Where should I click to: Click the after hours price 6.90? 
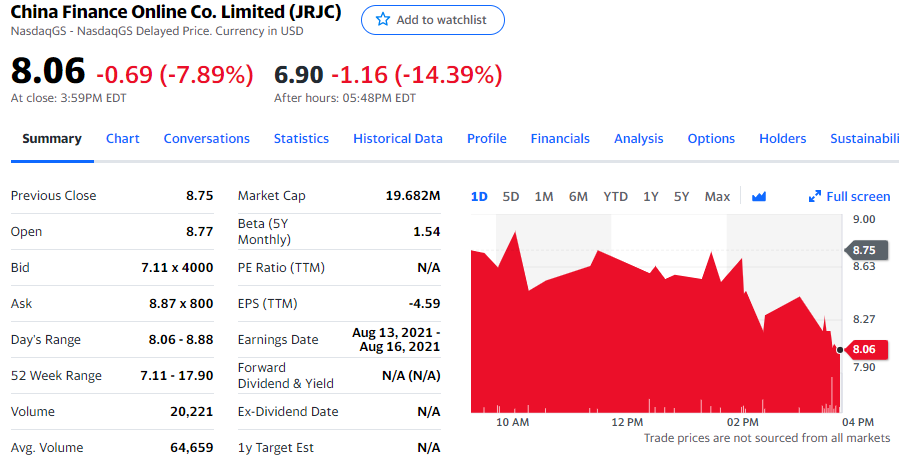(x=299, y=75)
